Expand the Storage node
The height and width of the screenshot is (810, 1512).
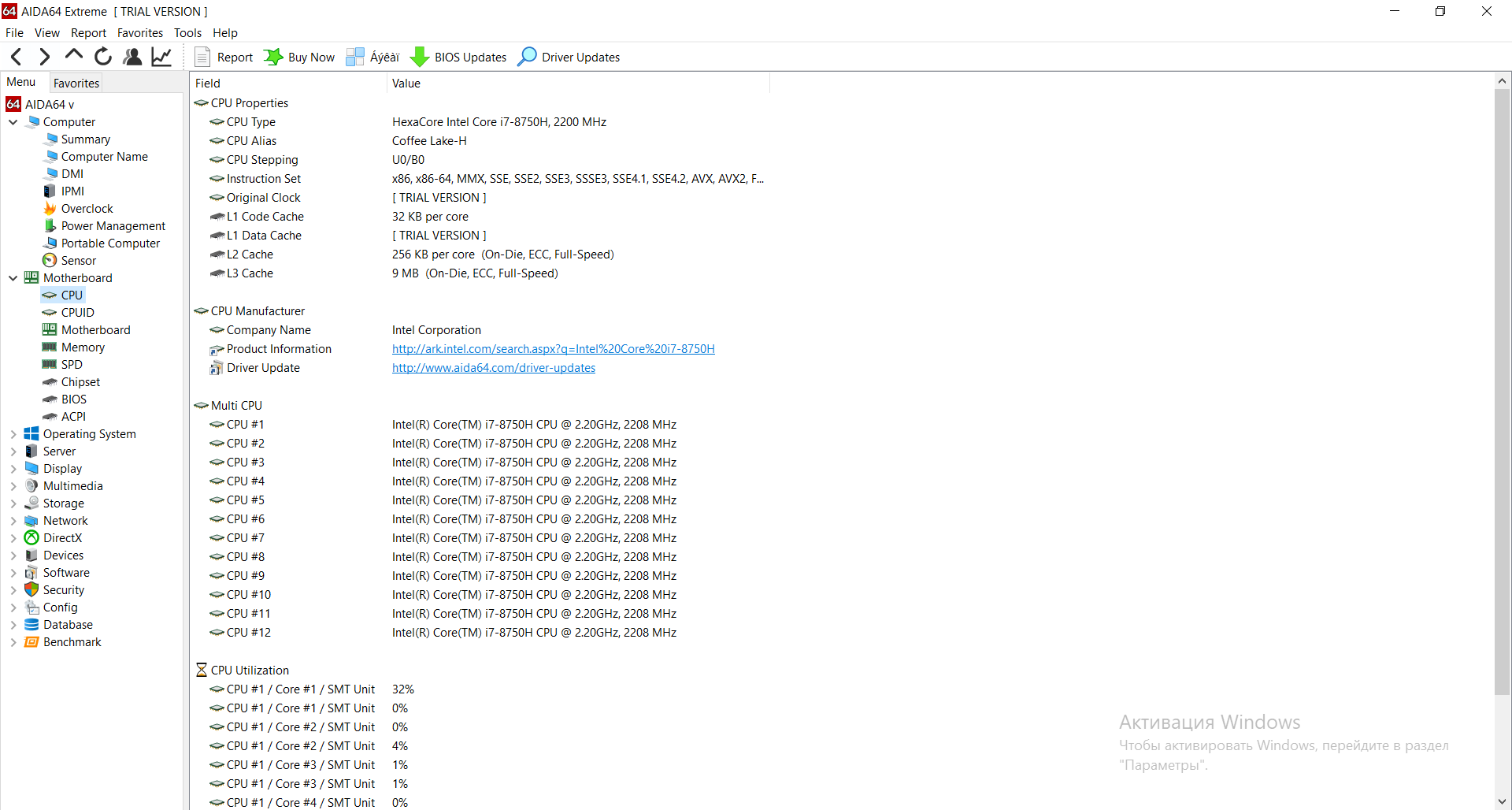(13, 503)
